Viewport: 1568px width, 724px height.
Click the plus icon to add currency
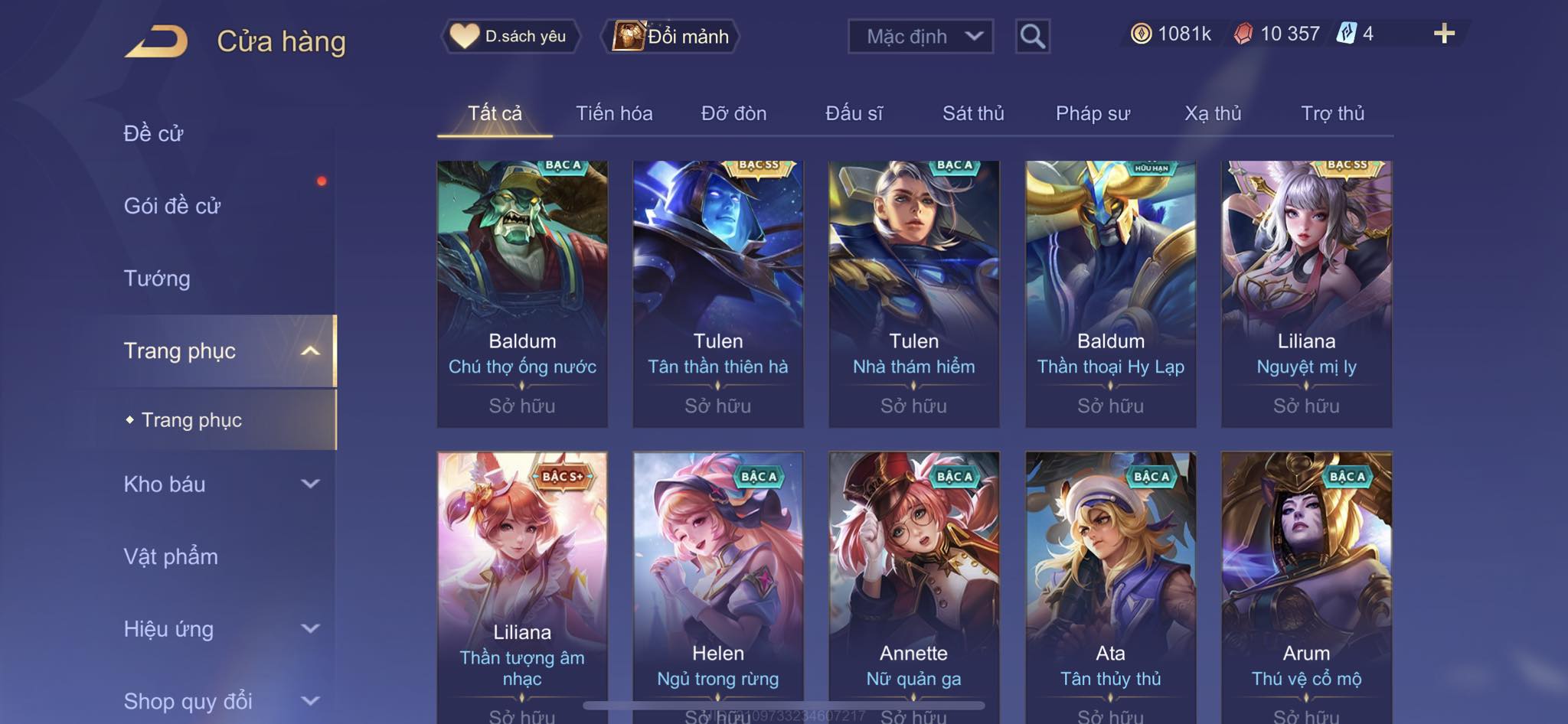[x=1444, y=33]
